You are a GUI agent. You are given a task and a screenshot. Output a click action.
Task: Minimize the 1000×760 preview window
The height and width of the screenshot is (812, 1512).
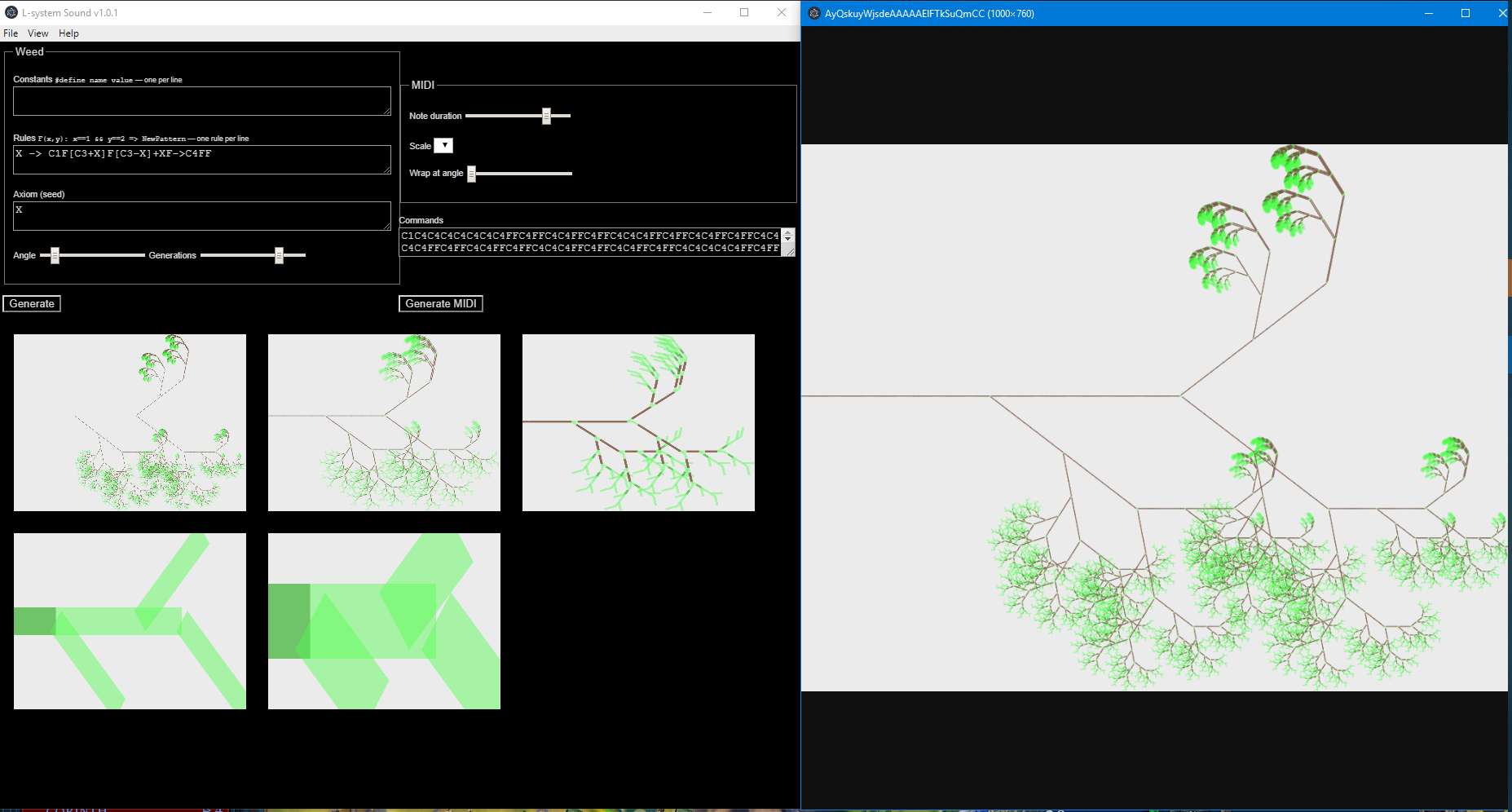click(x=1429, y=13)
